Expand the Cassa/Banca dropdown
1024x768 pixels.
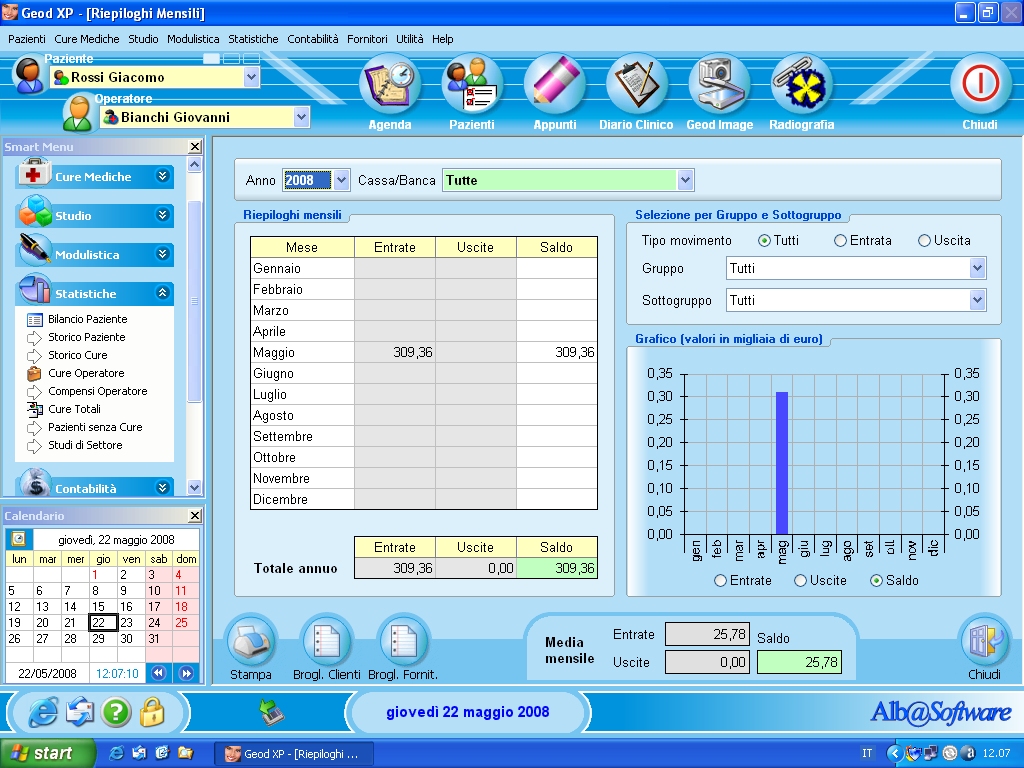[x=685, y=181]
